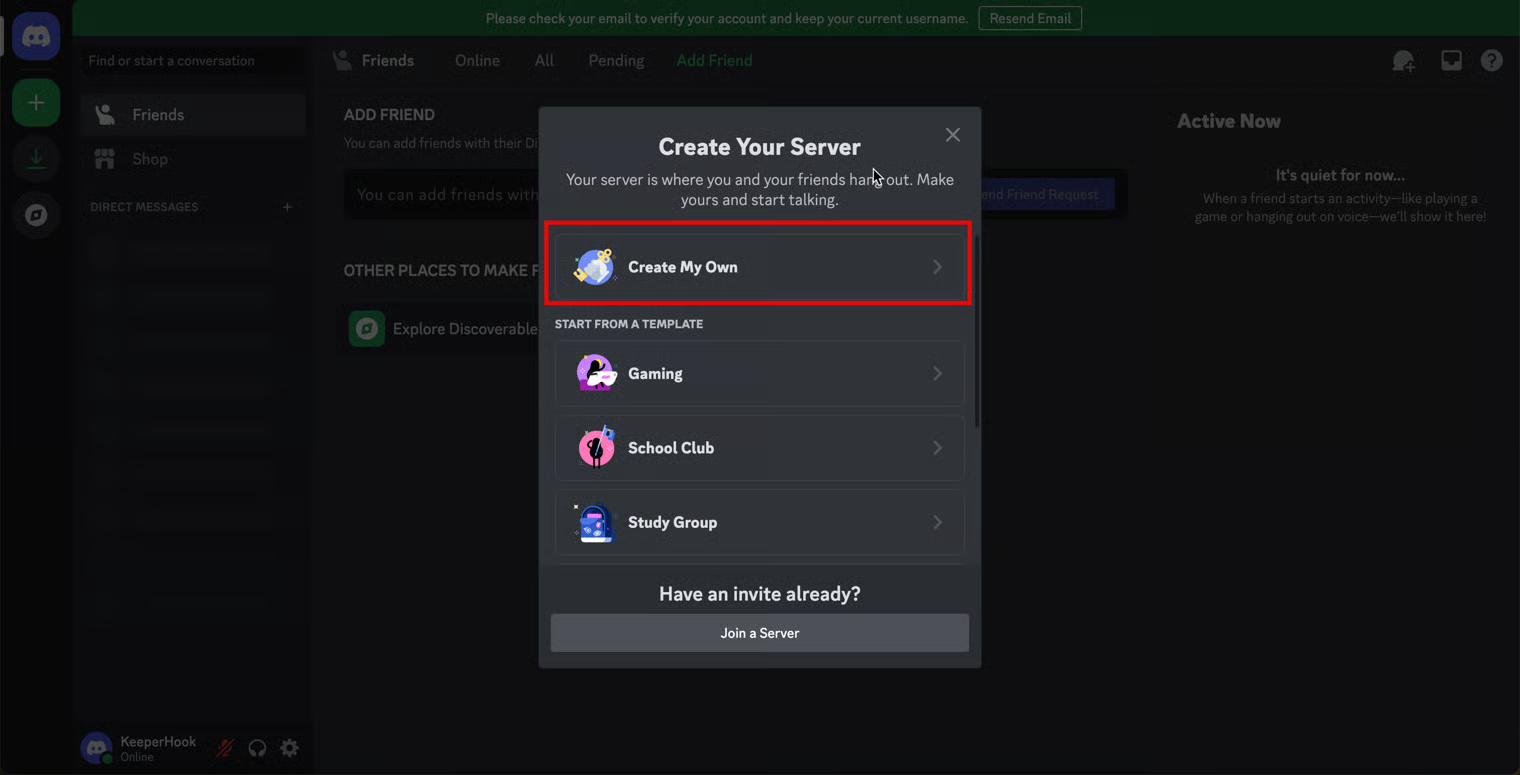Toggle headphones deafen in user panel

click(257, 748)
